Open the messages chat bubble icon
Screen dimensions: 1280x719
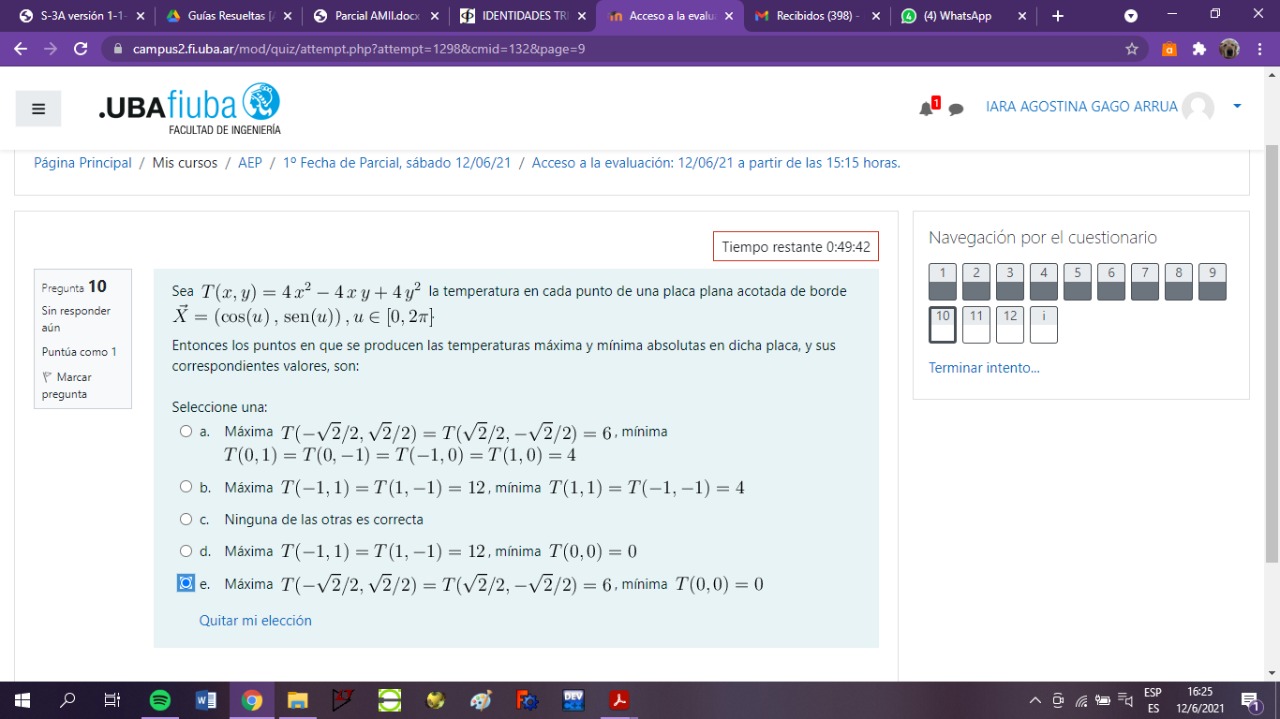[956, 109]
